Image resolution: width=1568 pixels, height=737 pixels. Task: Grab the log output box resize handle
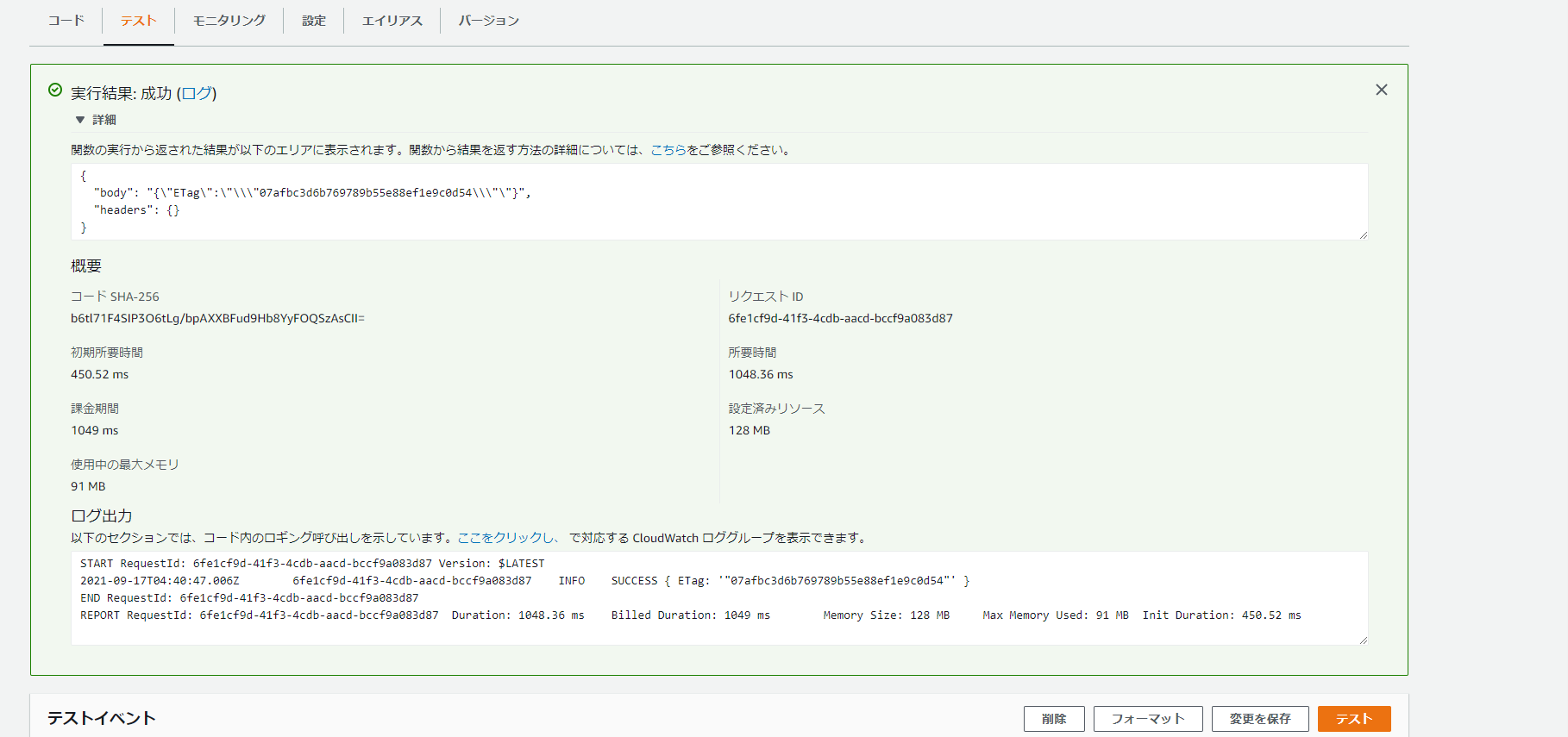(x=1363, y=640)
